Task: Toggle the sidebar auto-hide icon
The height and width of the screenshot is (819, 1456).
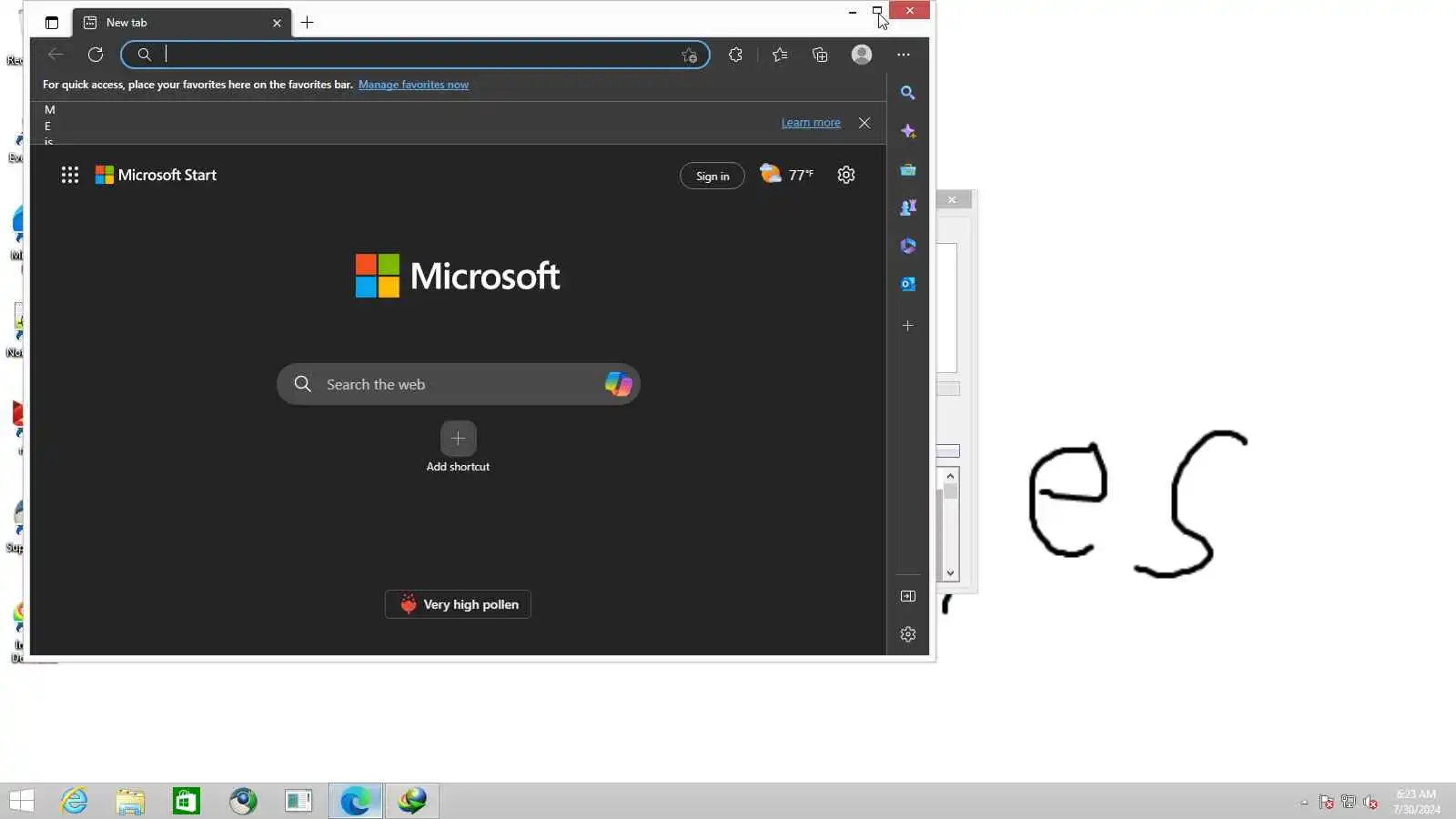Action: pyautogui.click(x=908, y=596)
